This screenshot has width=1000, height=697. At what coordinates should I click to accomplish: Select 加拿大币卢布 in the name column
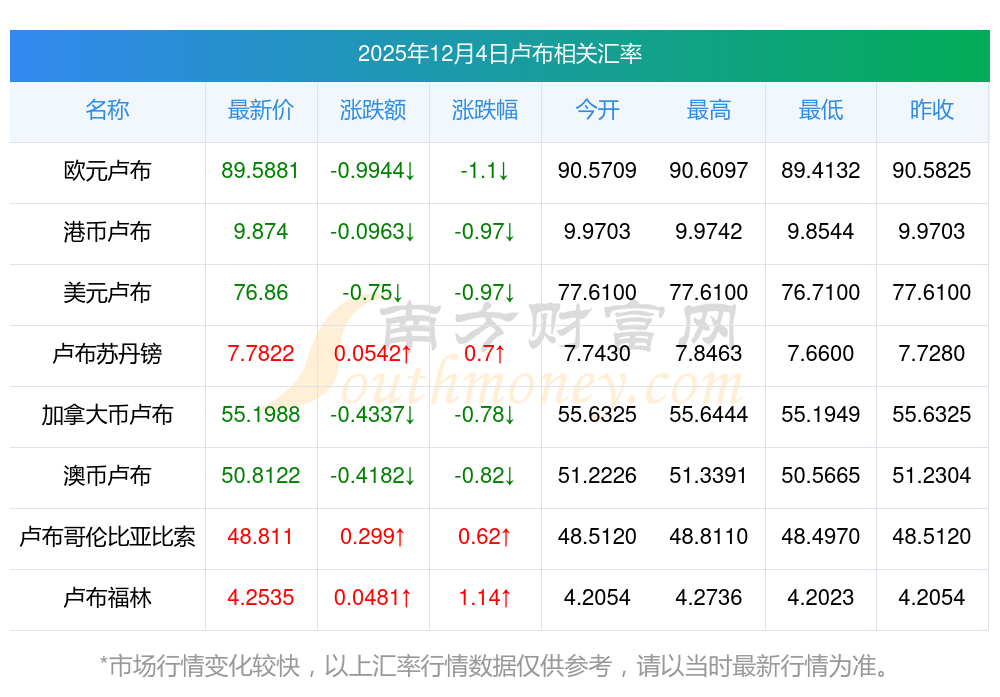tap(107, 415)
